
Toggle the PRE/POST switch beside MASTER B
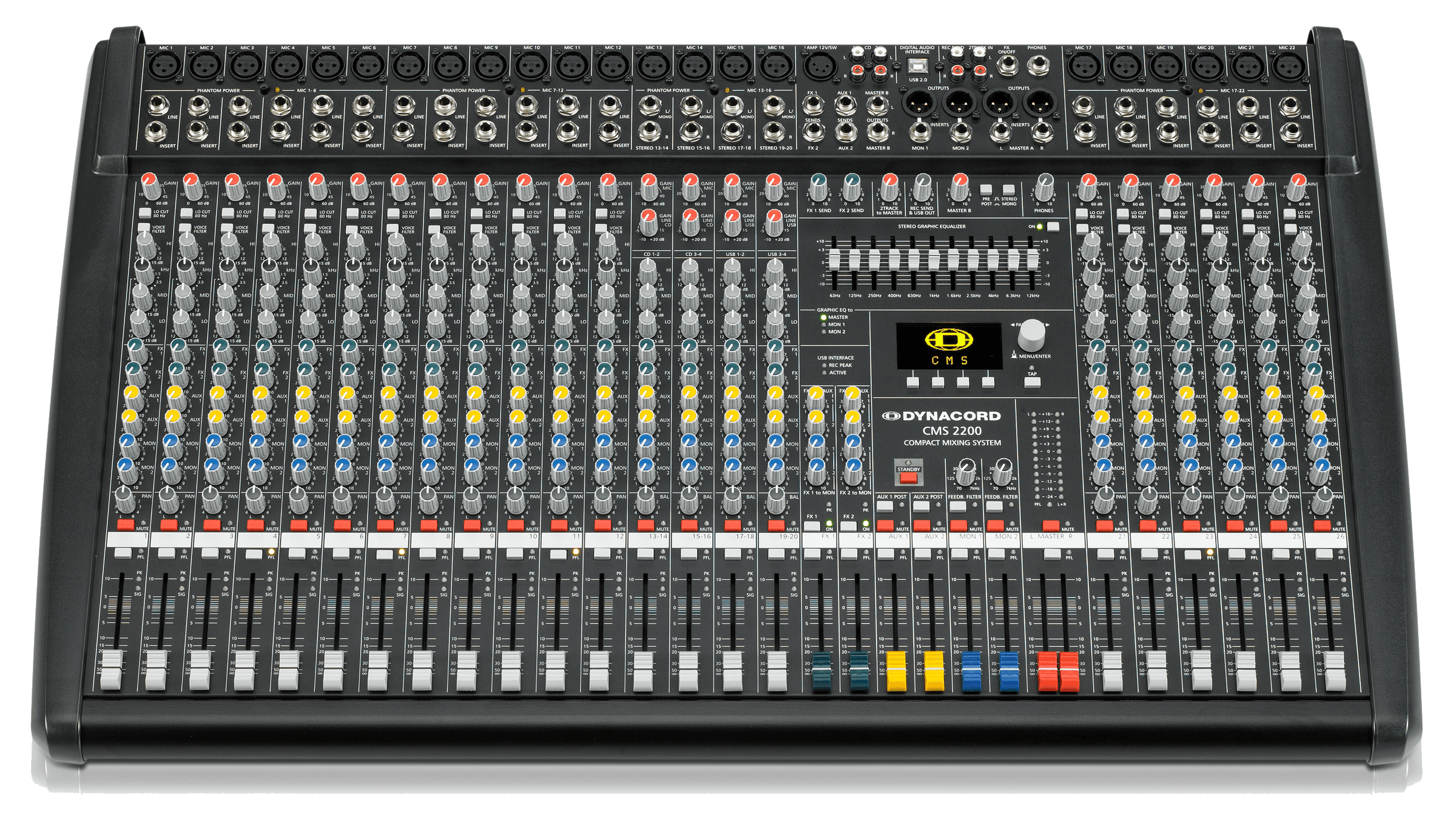(x=986, y=189)
